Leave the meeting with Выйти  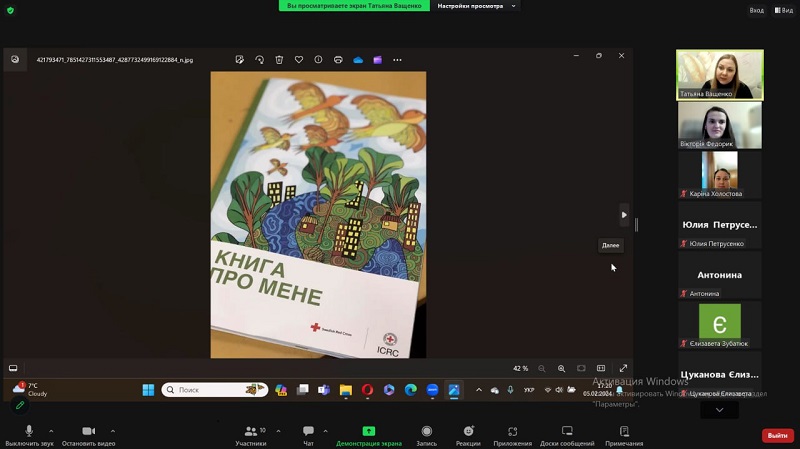[x=778, y=435]
